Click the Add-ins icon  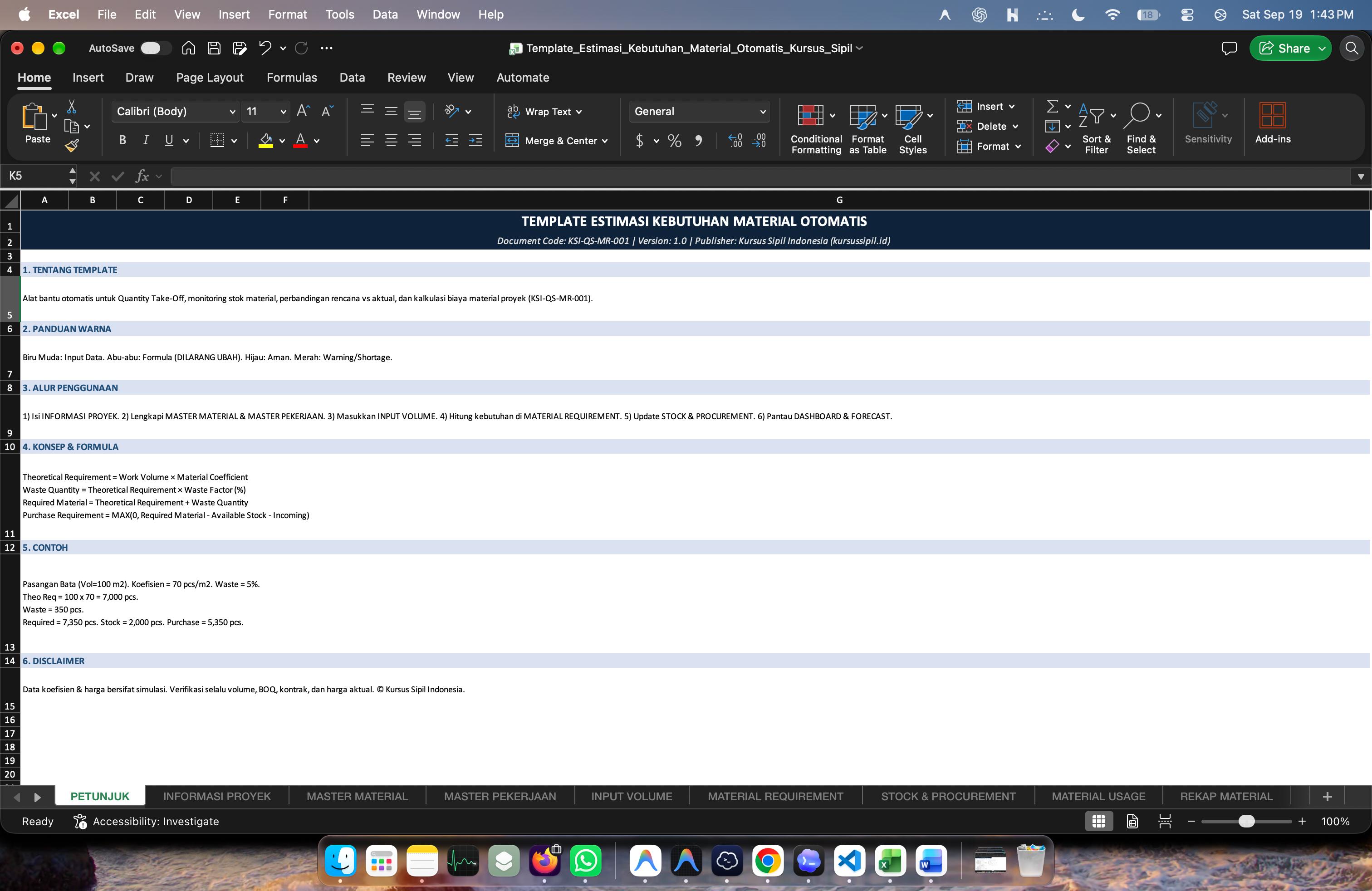(1273, 123)
